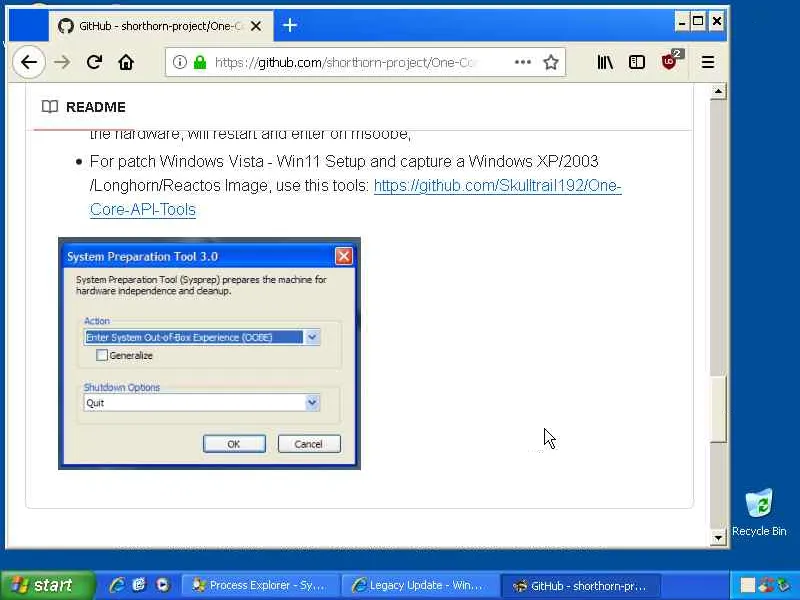Show site information via the info icon

click(x=180, y=62)
